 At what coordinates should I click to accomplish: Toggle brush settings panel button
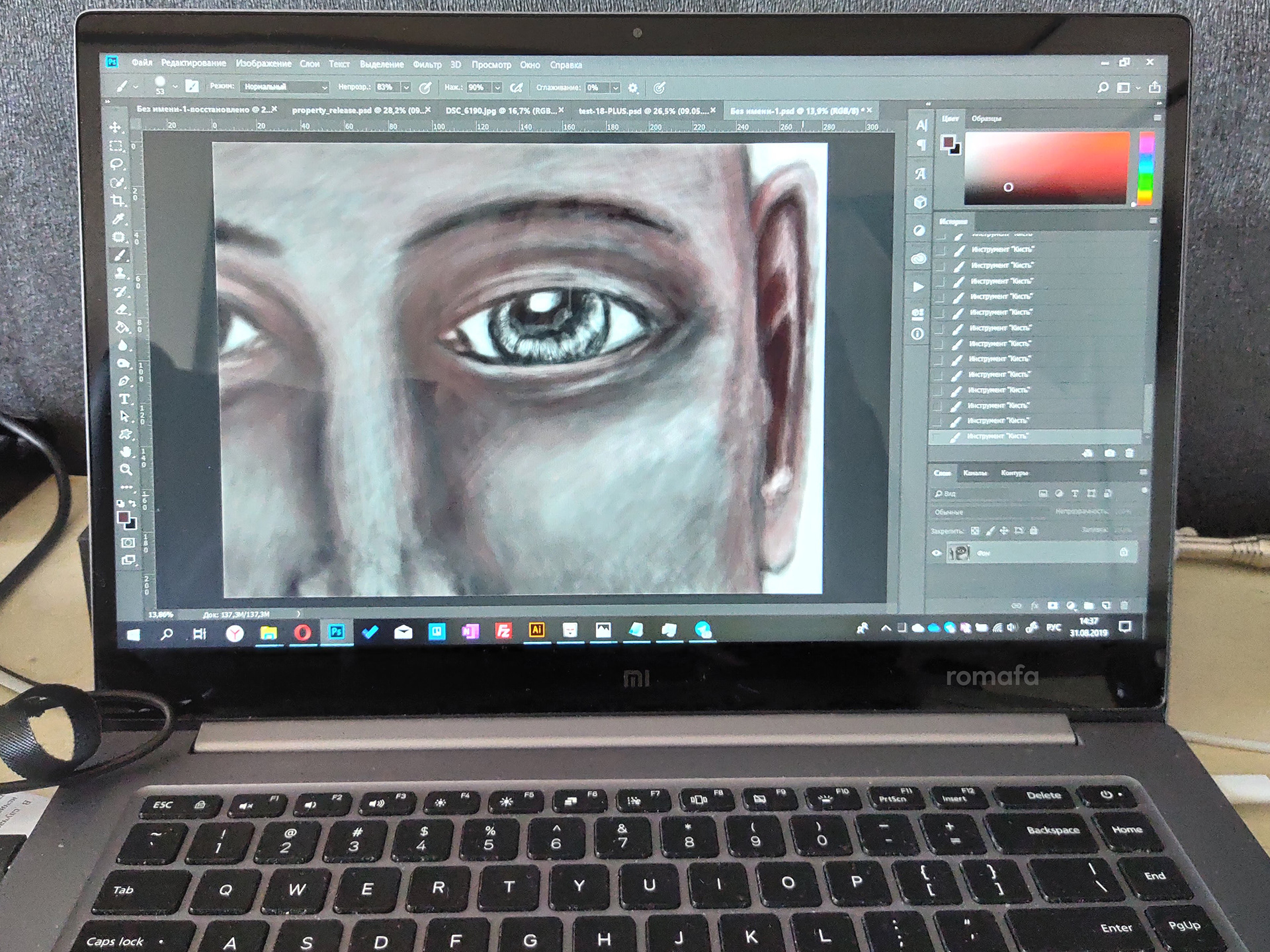(192, 86)
